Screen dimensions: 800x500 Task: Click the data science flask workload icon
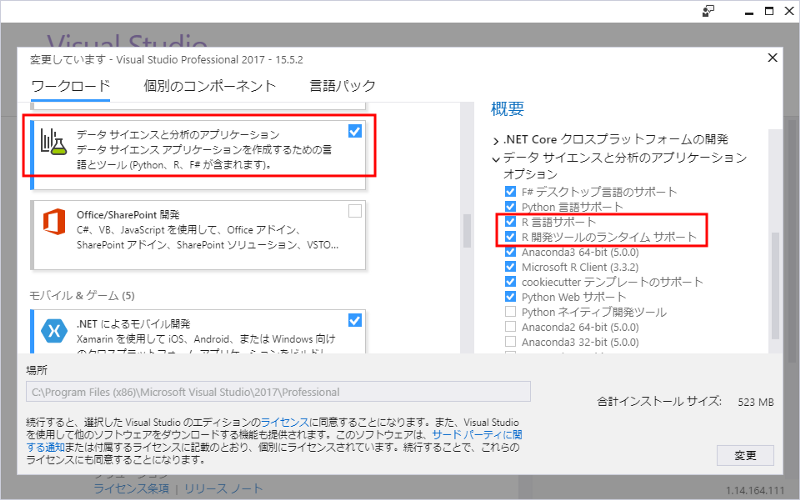(x=54, y=142)
